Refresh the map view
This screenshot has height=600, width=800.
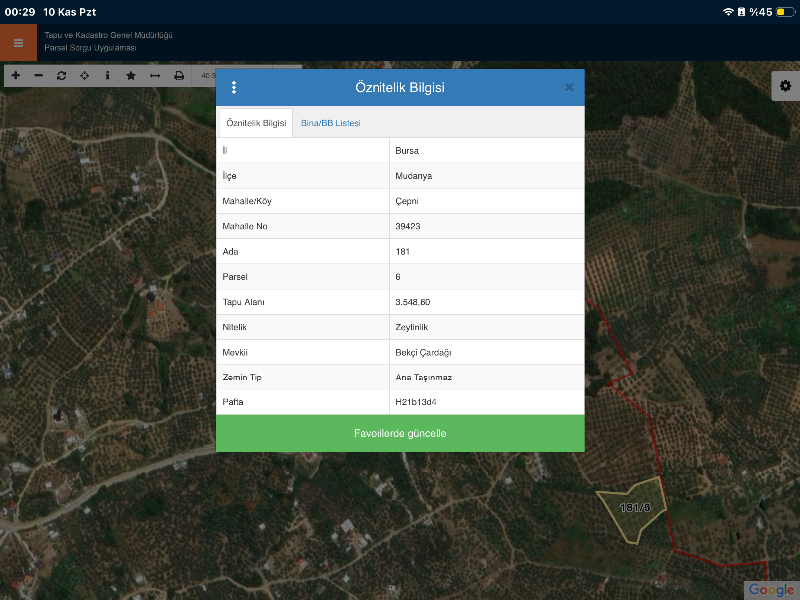click(62, 76)
